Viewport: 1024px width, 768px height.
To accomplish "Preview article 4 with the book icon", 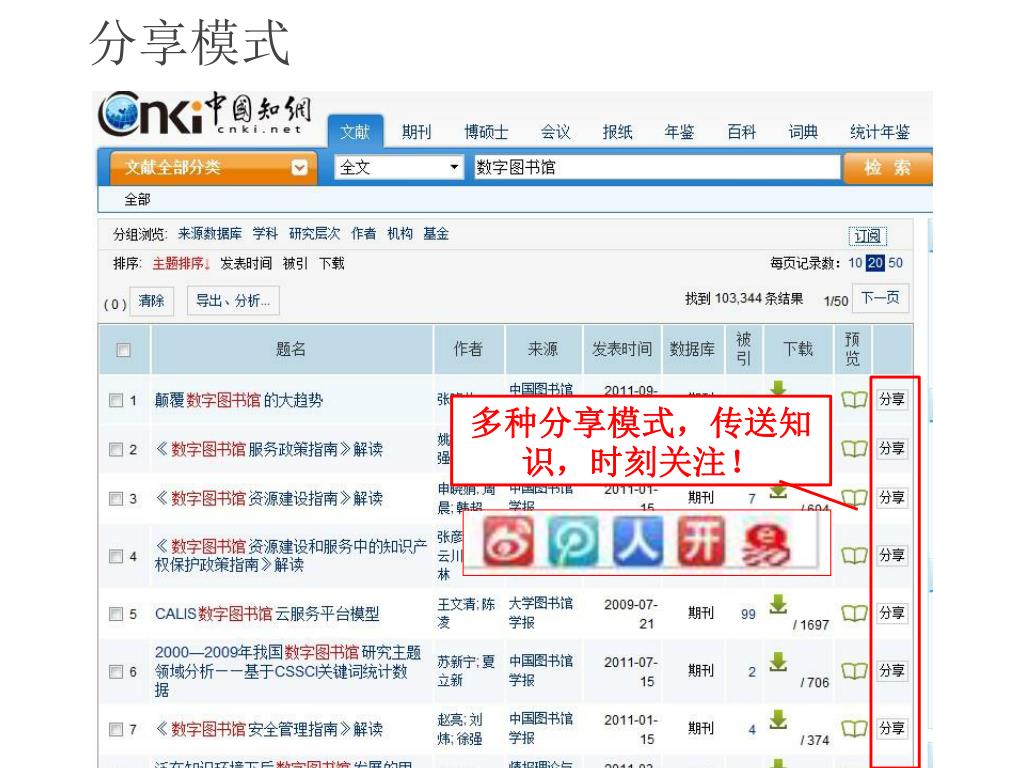I will (x=854, y=555).
